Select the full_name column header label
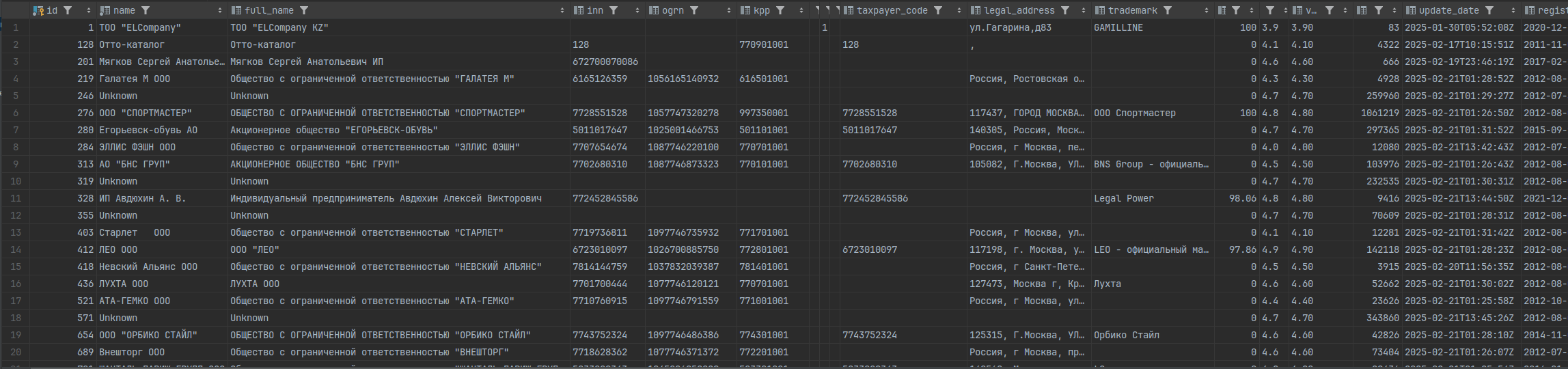Image resolution: width=1568 pixels, height=369 pixels. pyautogui.click(x=269, y=10)
